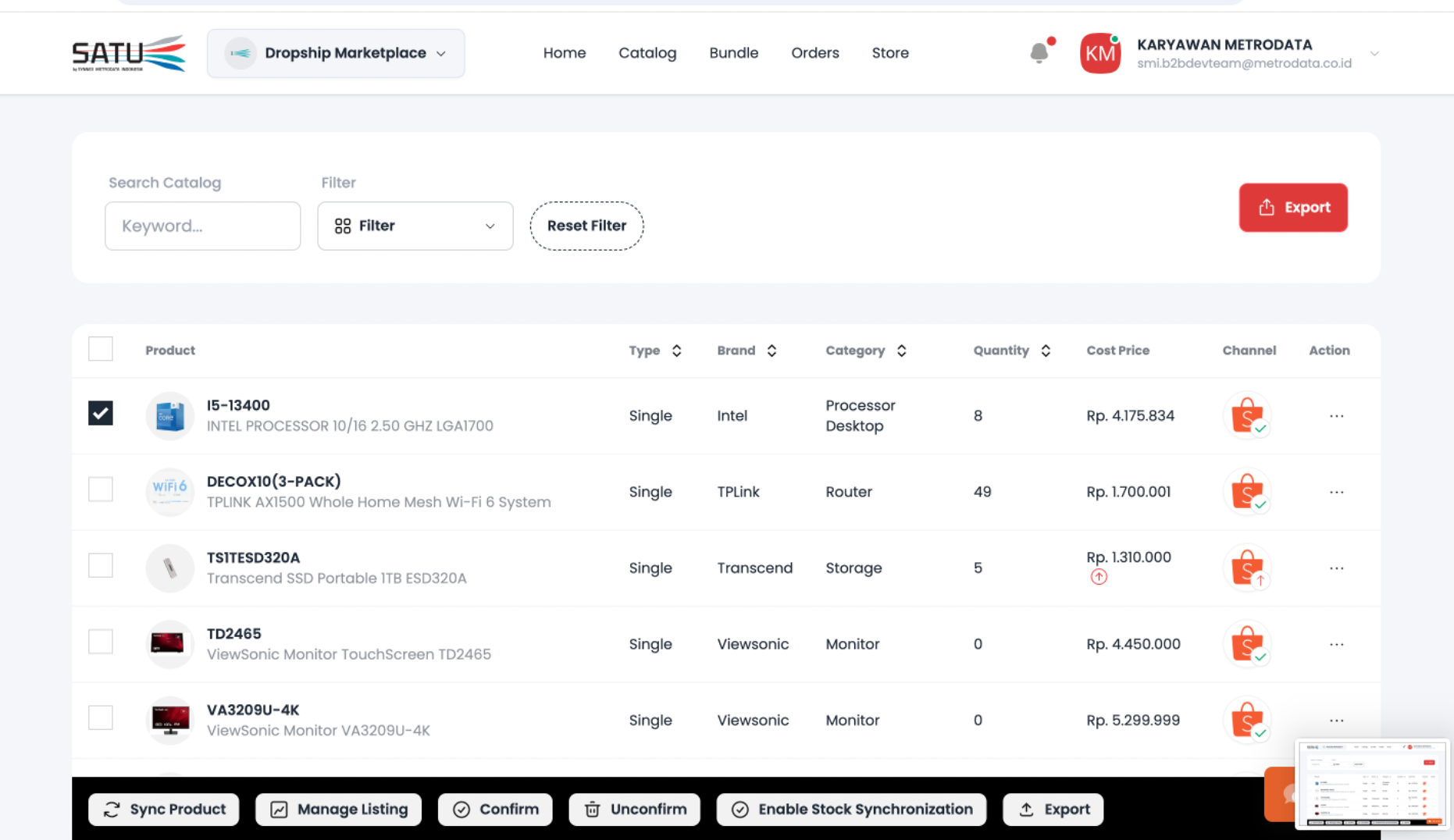This screenshot has width=1454, height=840.
Task: Open the notification bell
Action: pyautogui.click(x=1039, y=52)
